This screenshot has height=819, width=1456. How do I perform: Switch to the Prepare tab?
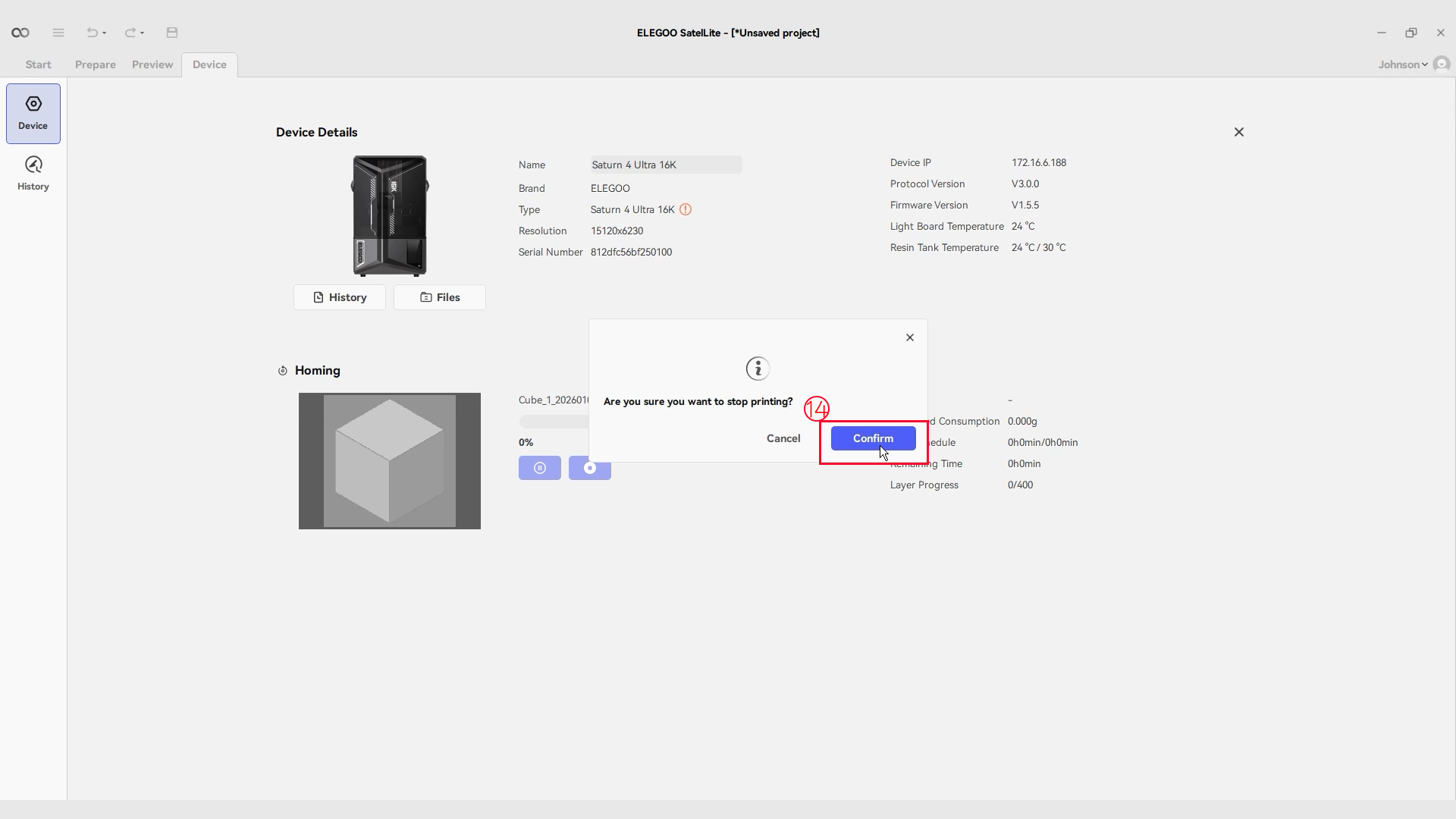point(96,64)
